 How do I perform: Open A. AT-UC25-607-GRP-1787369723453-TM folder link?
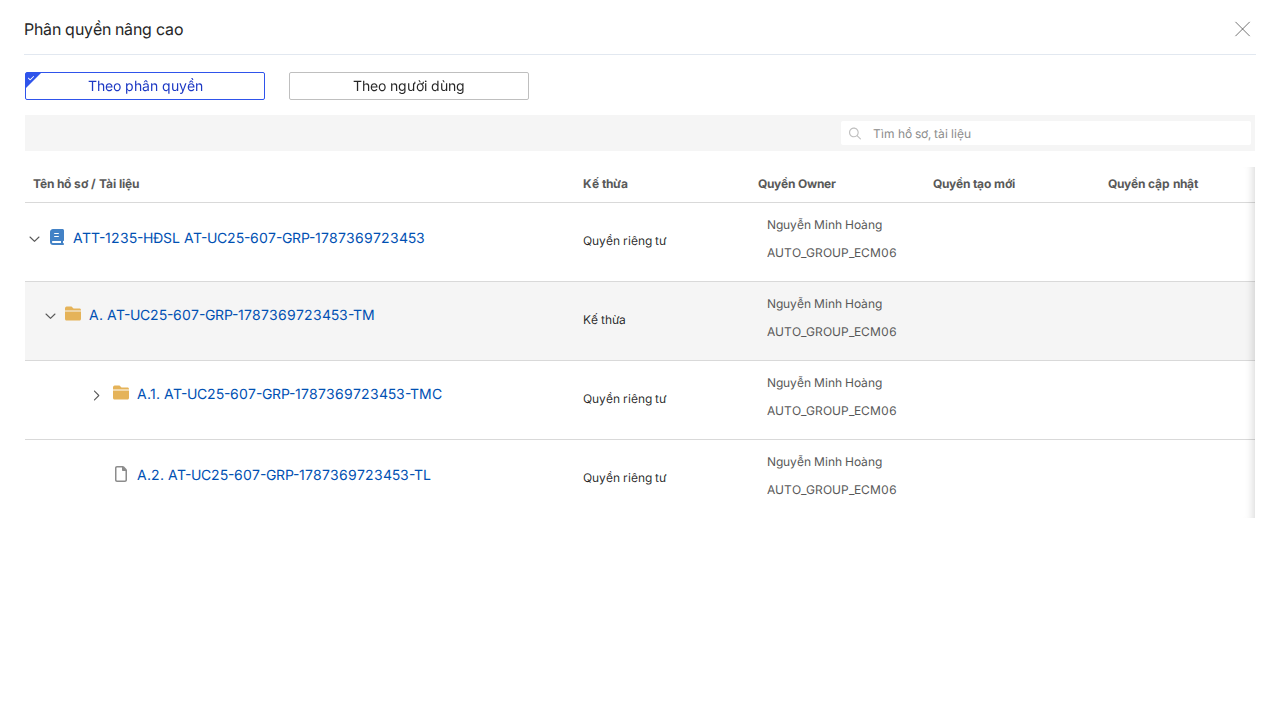click(232, 315)
